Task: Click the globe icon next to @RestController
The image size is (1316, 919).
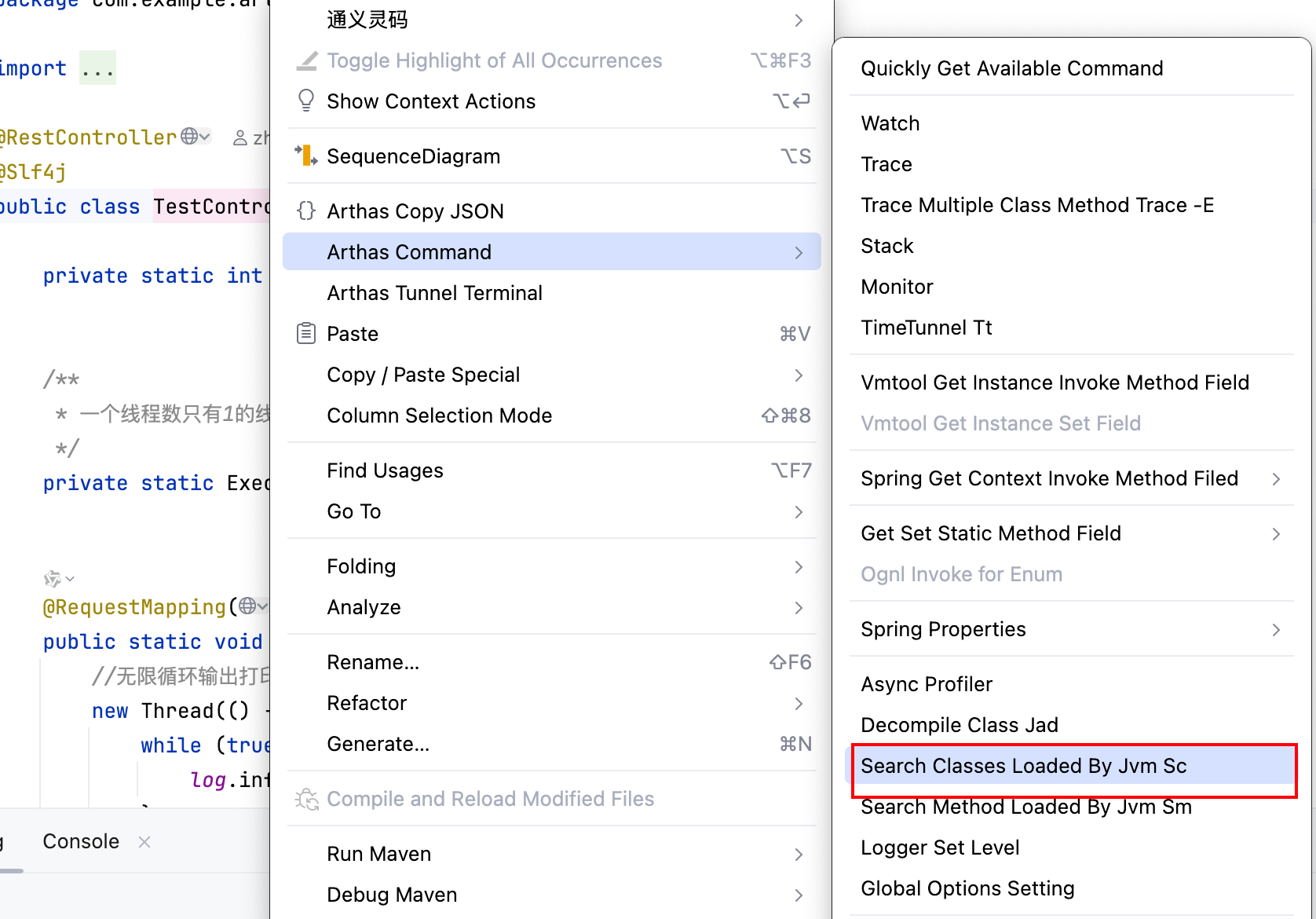Action: pos(190,137)
